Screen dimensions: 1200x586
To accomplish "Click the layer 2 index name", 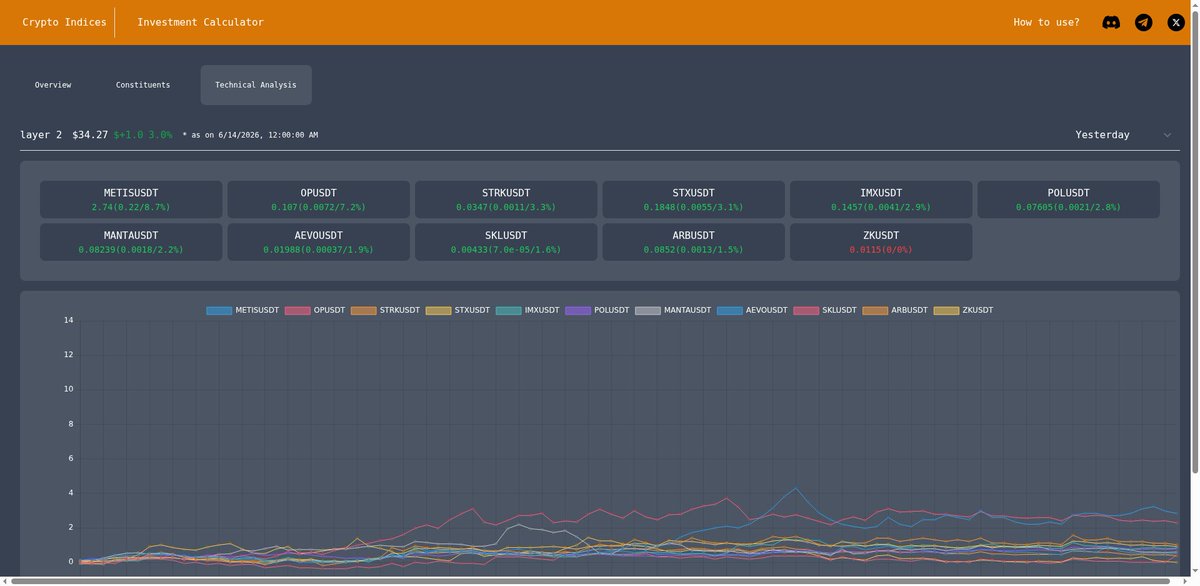I will point(41,135).
